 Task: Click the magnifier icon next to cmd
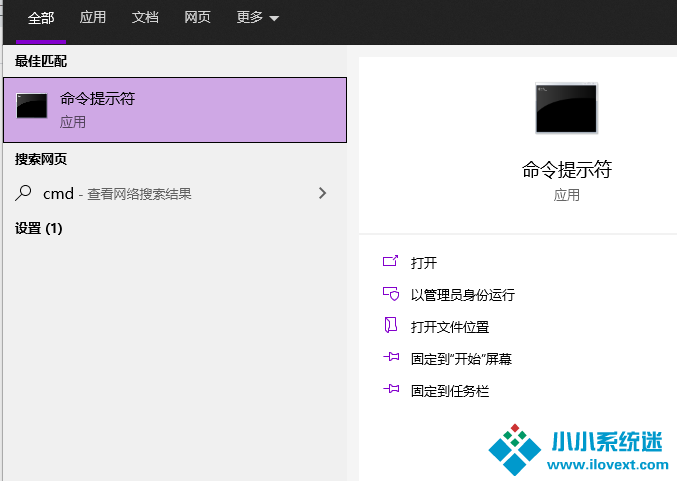[x=23, y=193]
